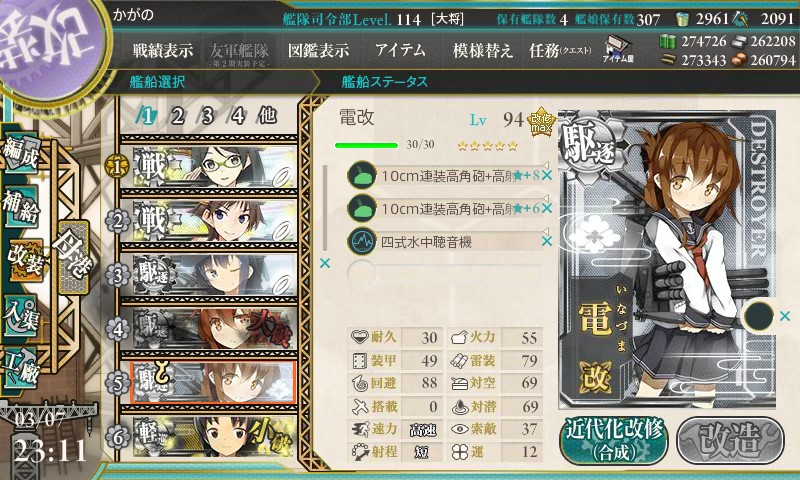Open the 四式水中聴音機 equipment slot
The height and width of the screenshot is (480, 800).
pos(444,241)
